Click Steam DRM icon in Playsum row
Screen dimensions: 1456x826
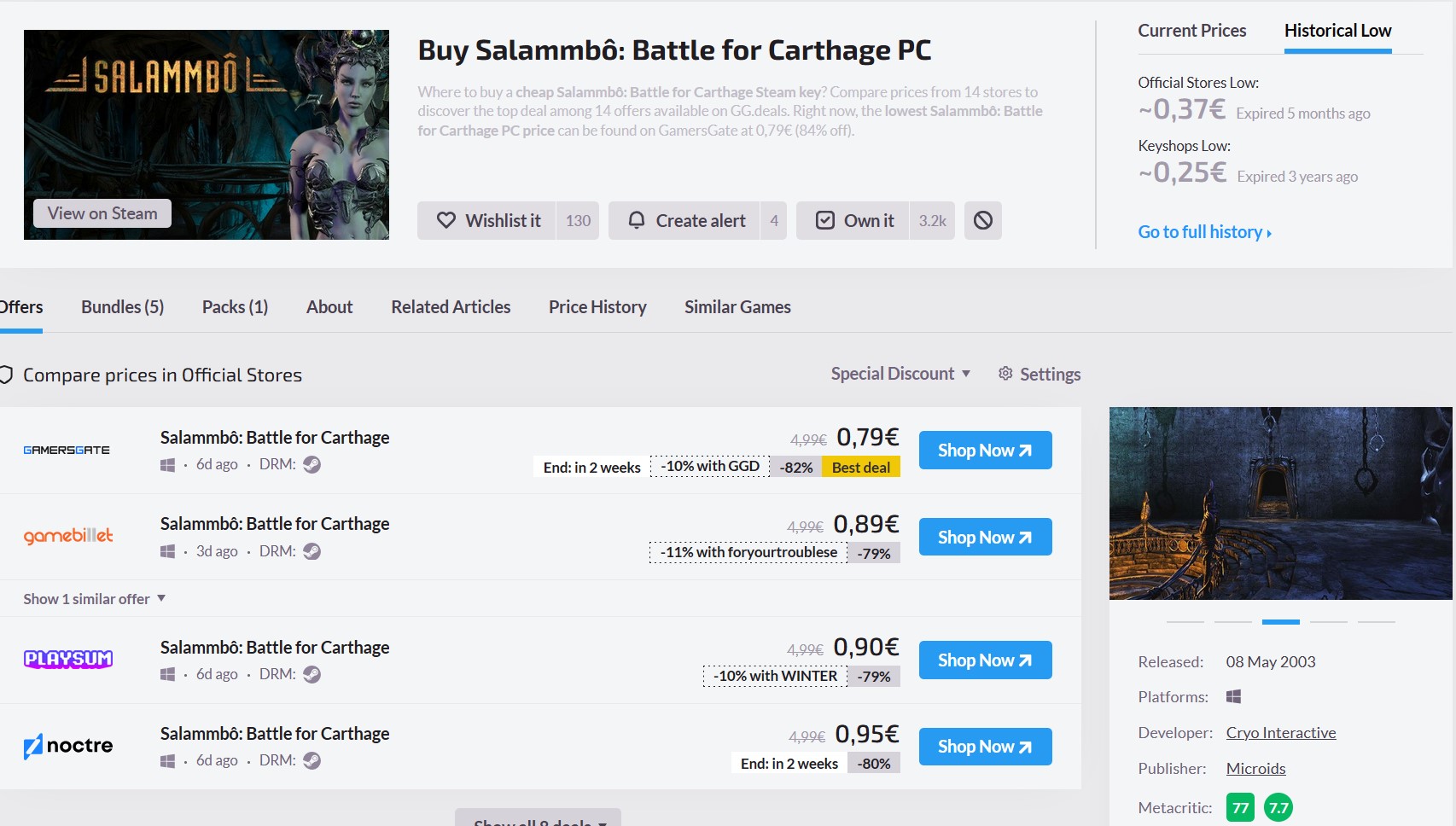tap(312, 674)
